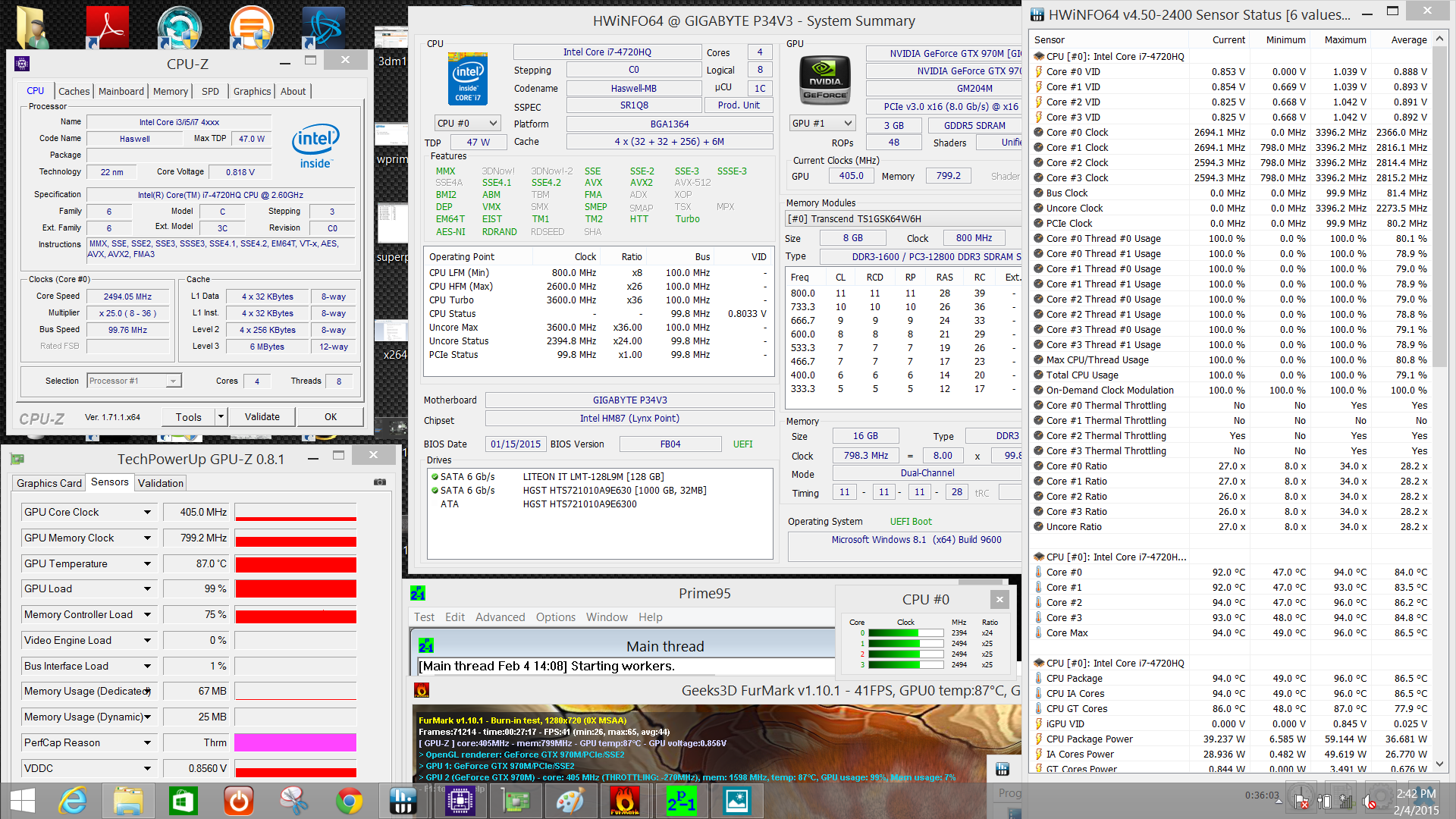Open the network tray icon
This screenshot has width=1456, height=819.
click(x=1346, y=802)
